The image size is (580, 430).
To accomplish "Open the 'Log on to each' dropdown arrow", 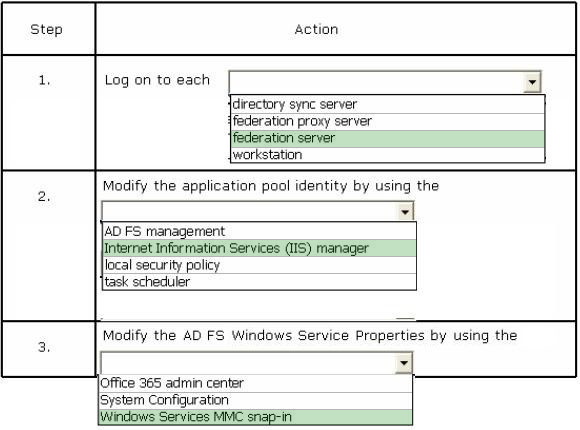I will (x=532, y=82).
